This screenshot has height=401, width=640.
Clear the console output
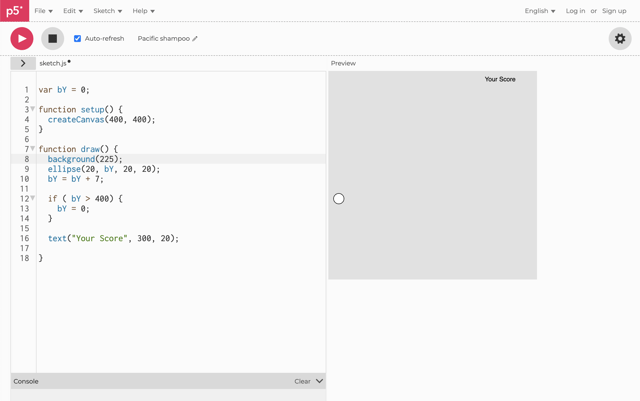pyautogui.click(x=302, y=381)
